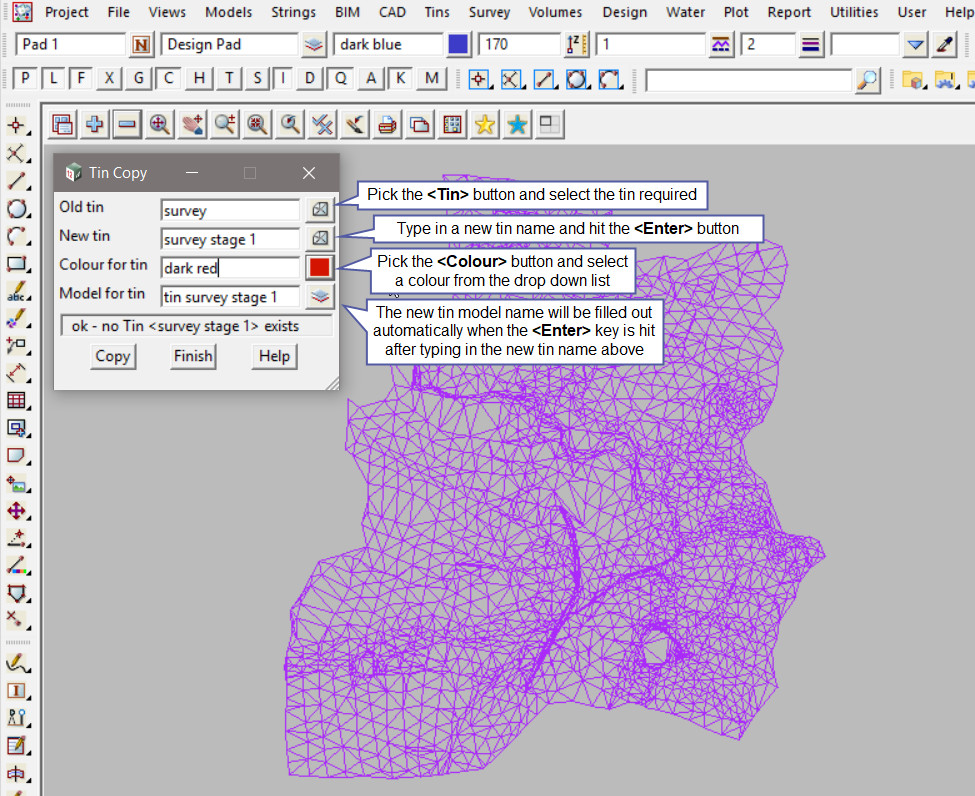
Task: Toggle the L snap button
Action: click(53, 79)
